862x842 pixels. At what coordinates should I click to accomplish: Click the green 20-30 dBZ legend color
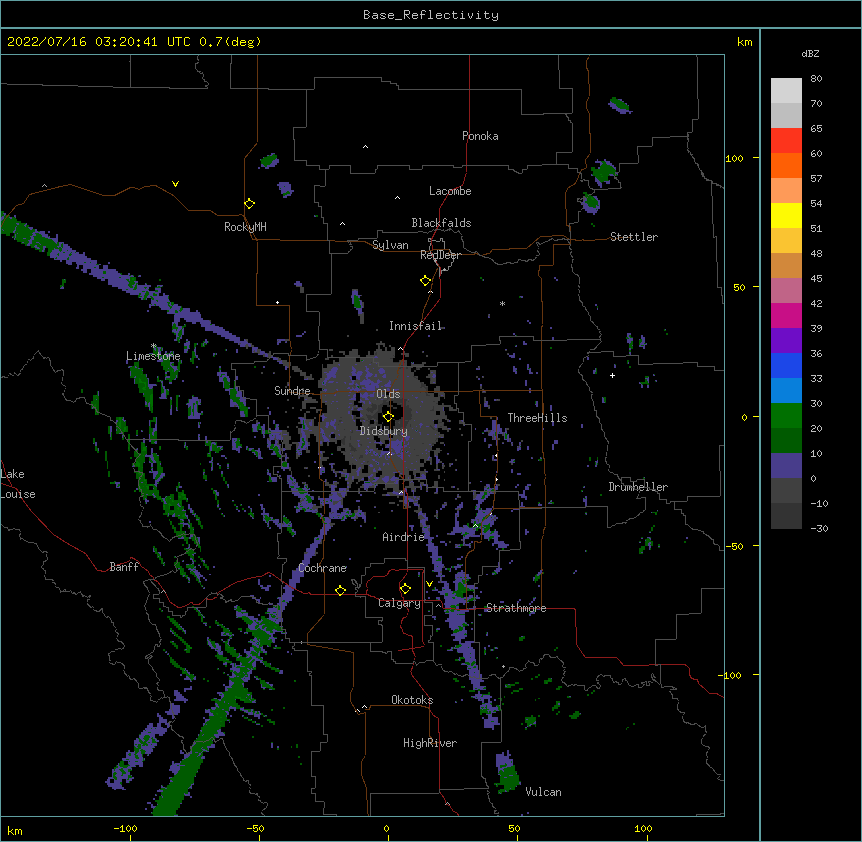[786, 416]
